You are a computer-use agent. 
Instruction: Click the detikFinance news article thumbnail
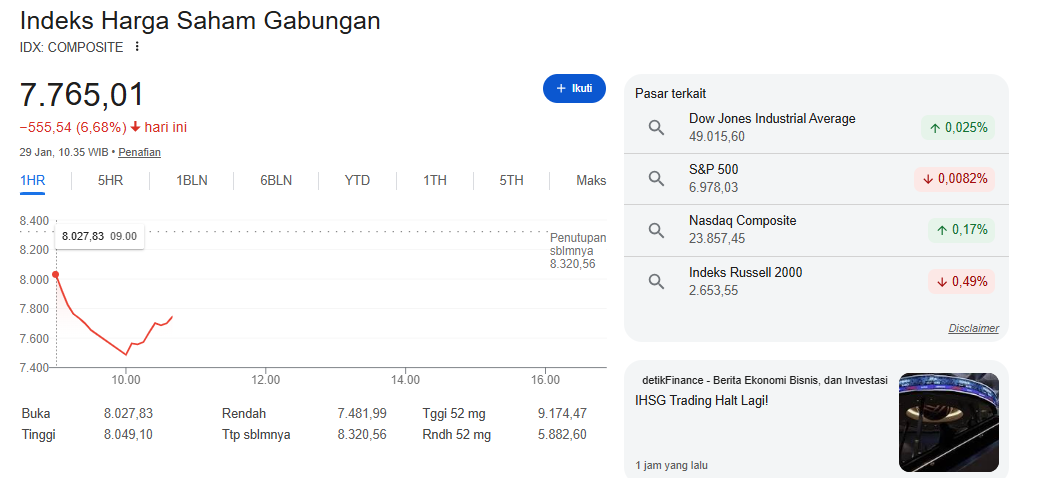point(948,422)
